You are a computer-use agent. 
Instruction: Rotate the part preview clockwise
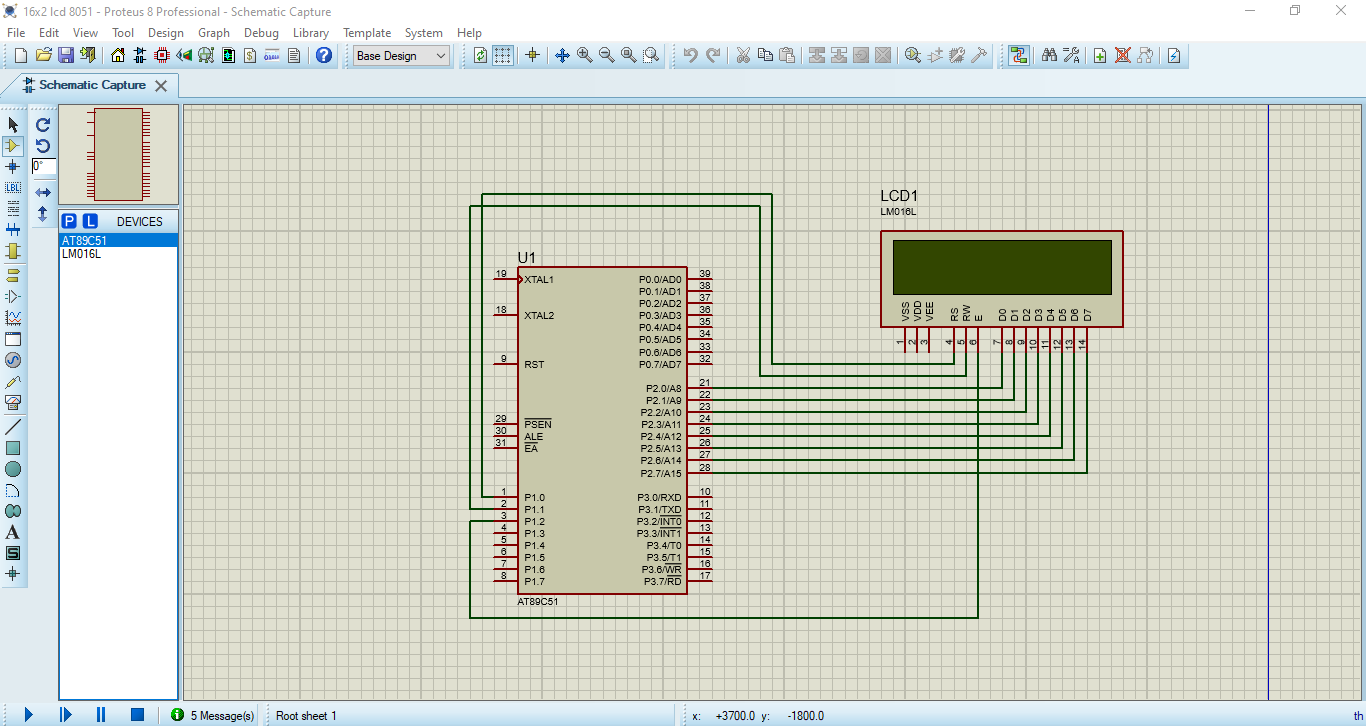click(41, 124)
